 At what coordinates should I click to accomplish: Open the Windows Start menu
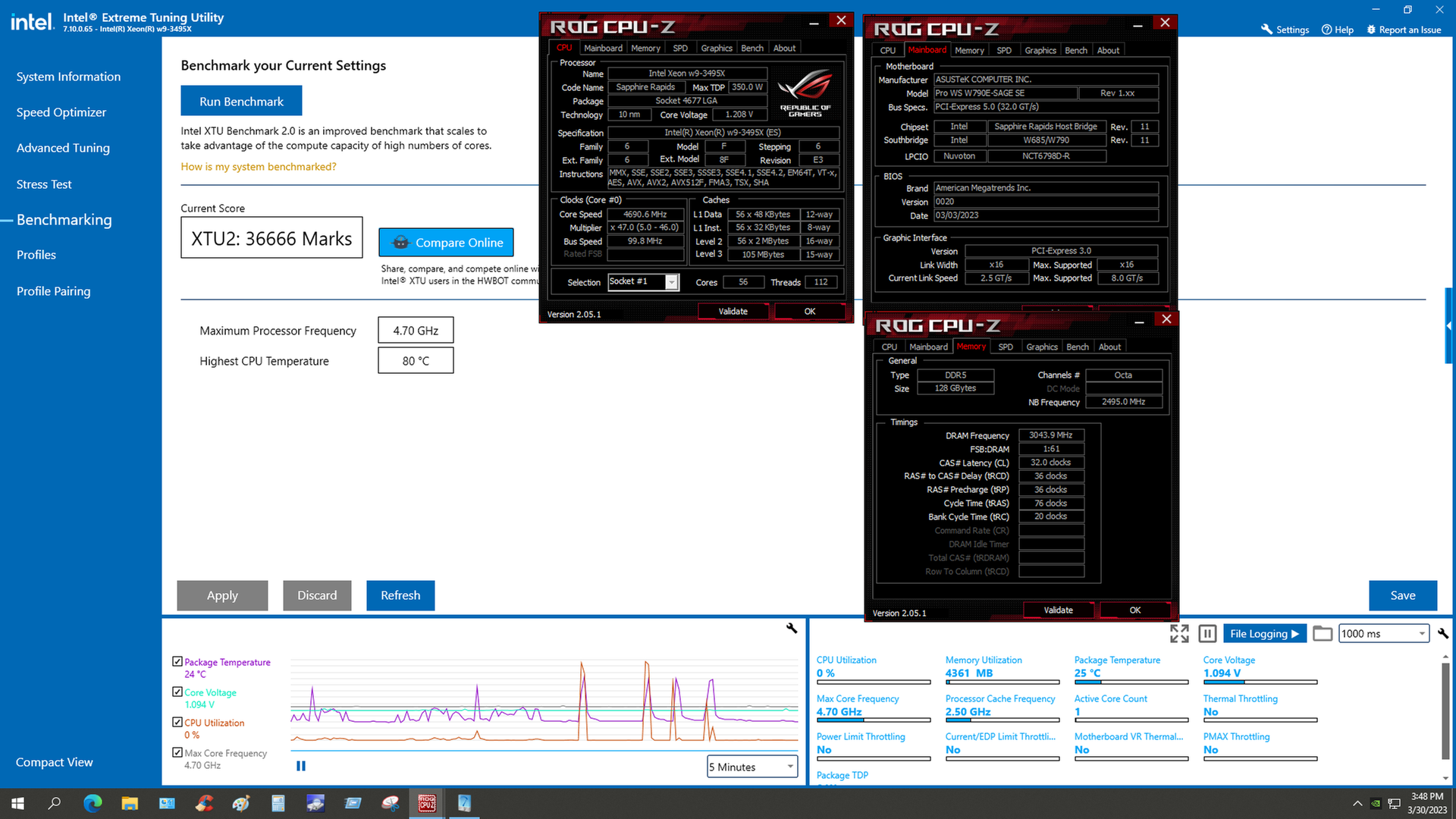[x=17, y=803]
